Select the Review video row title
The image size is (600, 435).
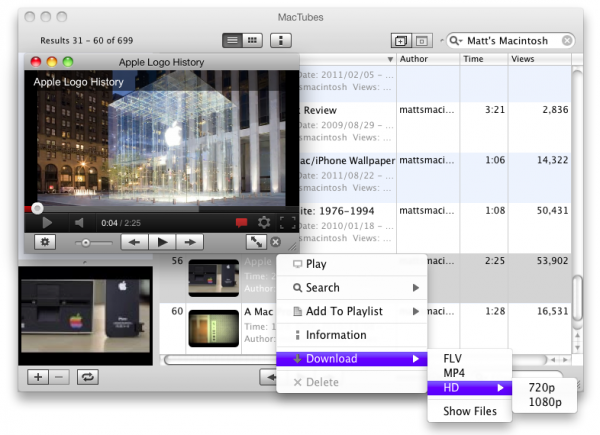click(x=320, y=110)
